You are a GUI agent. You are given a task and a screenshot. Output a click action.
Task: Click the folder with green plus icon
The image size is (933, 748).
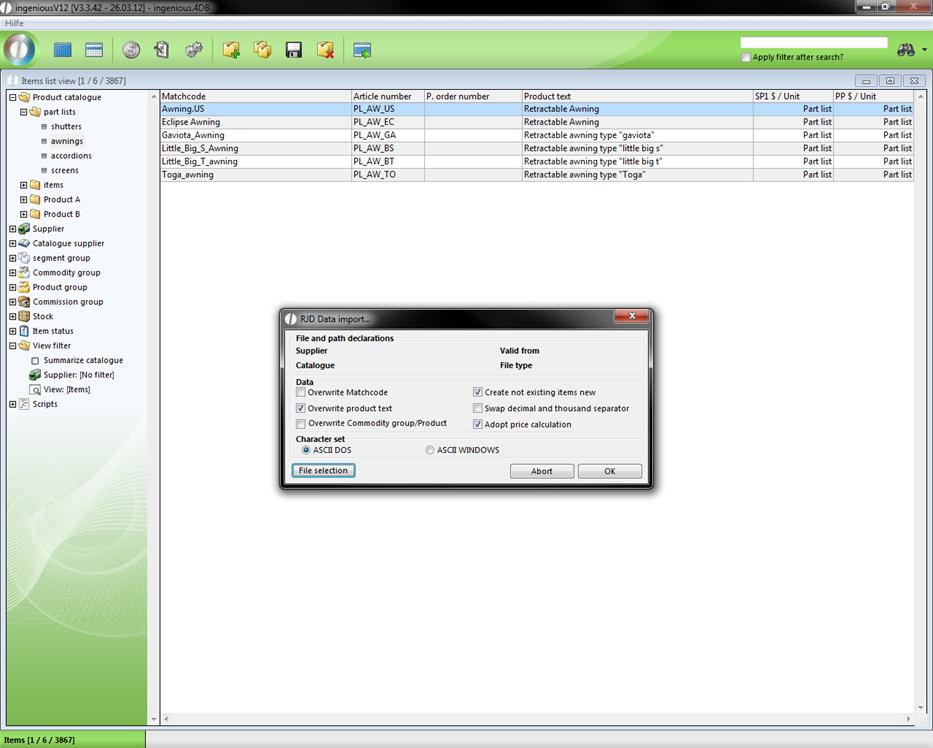click(x=231, y=50)
